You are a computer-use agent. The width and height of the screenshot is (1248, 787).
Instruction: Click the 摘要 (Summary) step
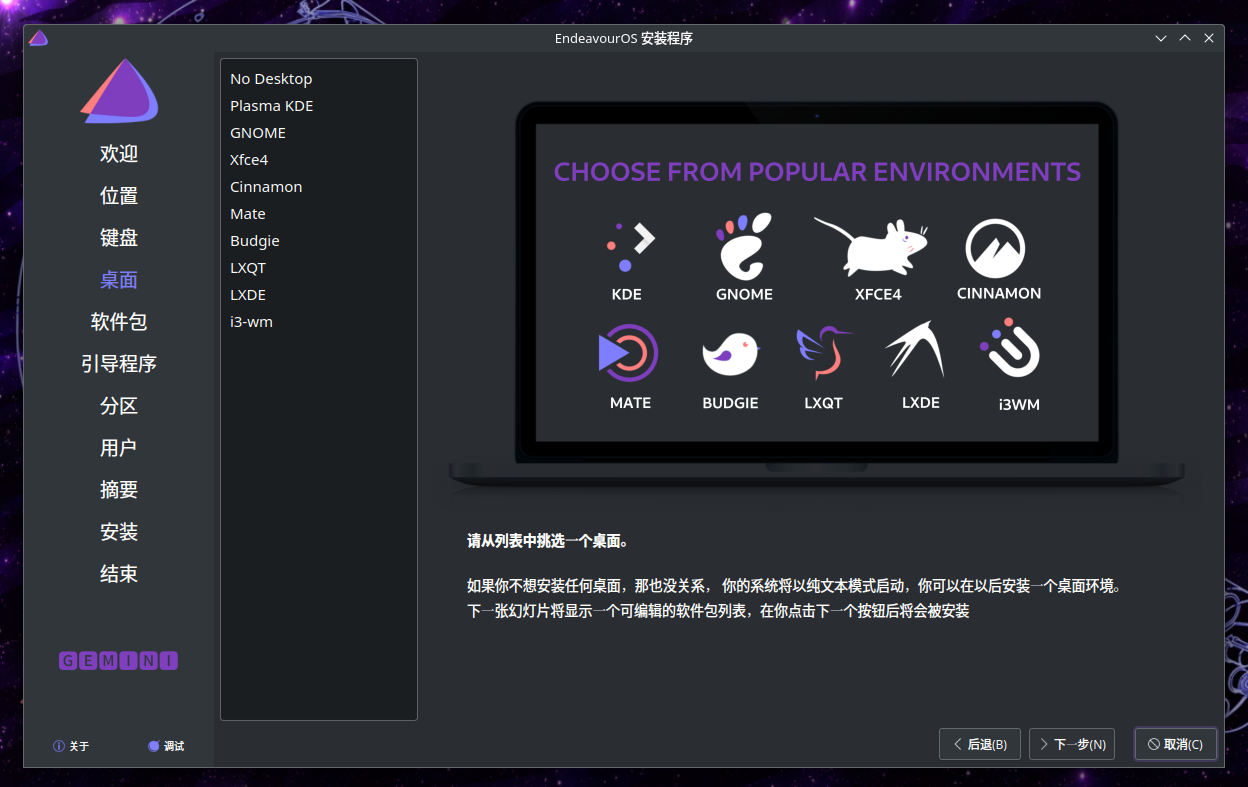(119, 490)
